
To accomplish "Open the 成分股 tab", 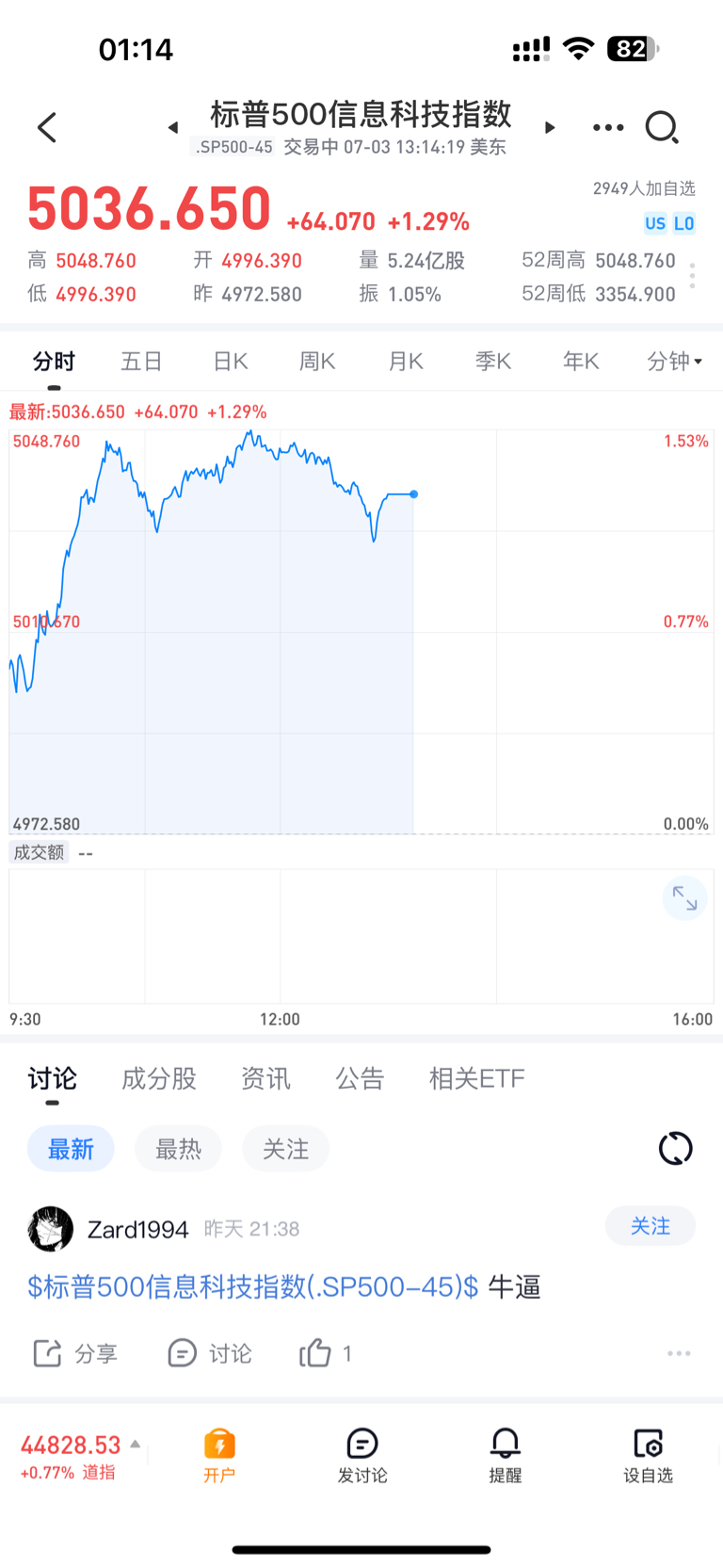I will tap(159, 1078).
